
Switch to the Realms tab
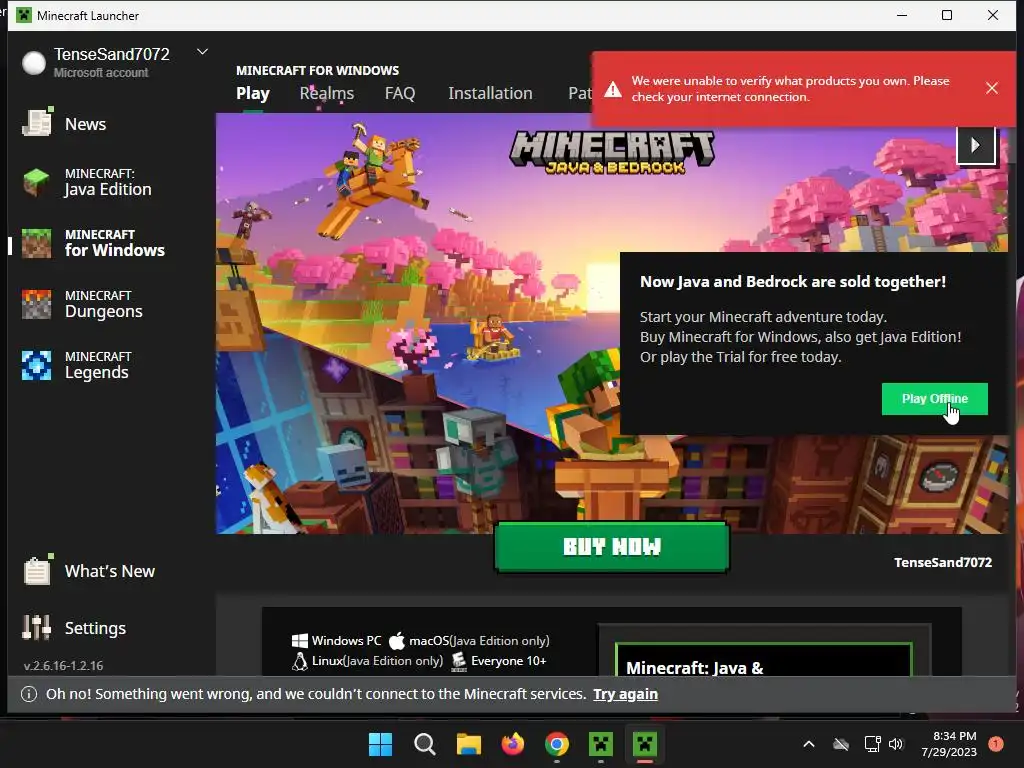click(327, 93)
